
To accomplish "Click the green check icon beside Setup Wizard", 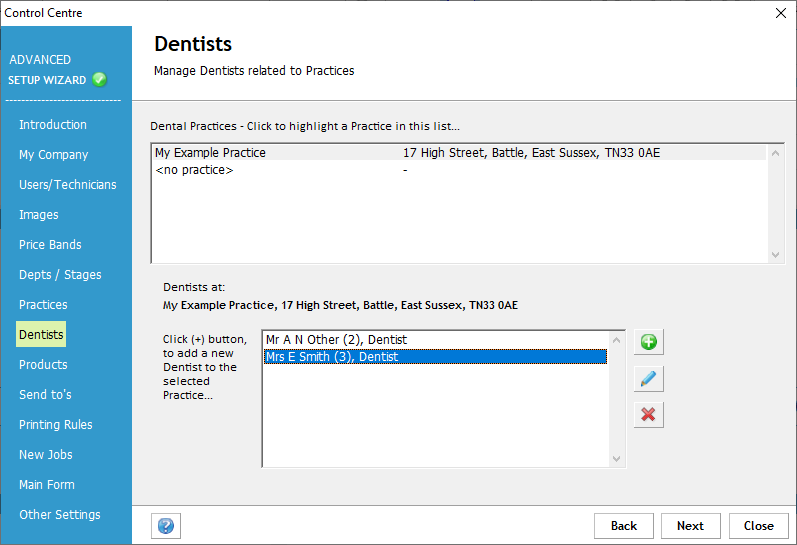I will point(100,80).
